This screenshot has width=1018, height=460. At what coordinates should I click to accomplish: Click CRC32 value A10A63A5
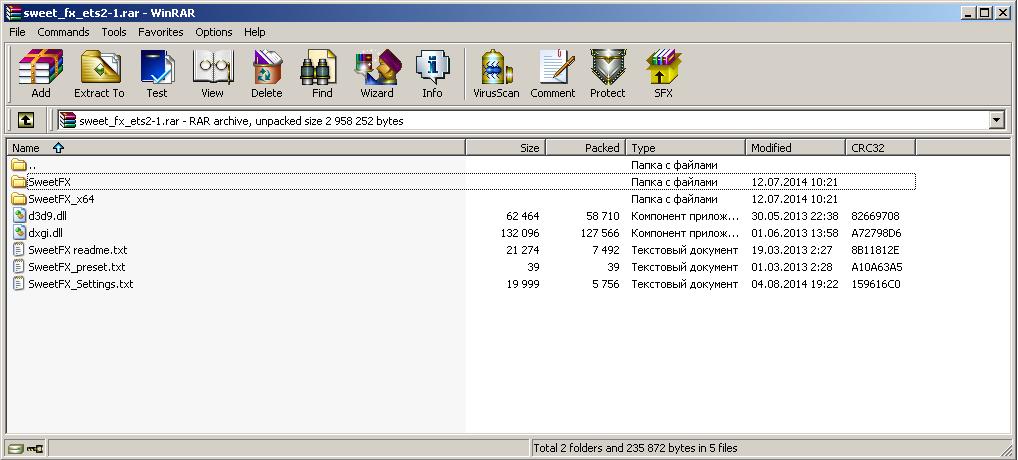click(876, 267)
